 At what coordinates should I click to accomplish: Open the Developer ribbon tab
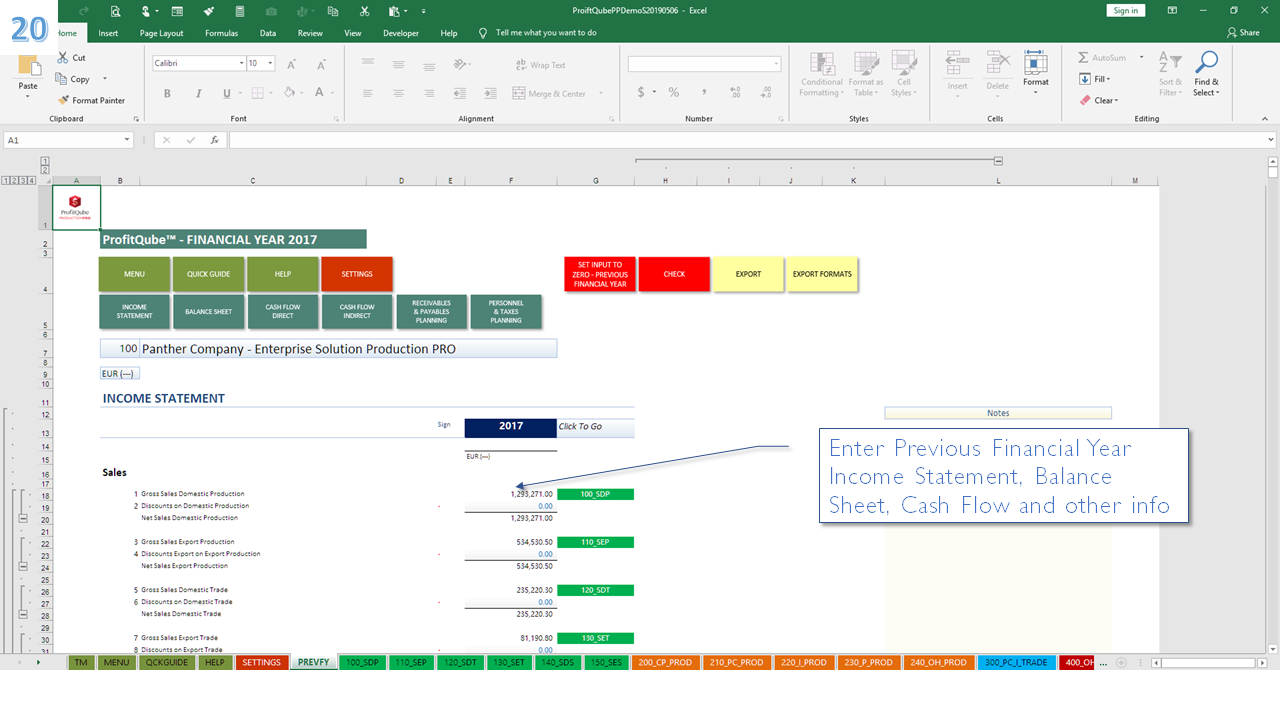click(x=401, y=33)
